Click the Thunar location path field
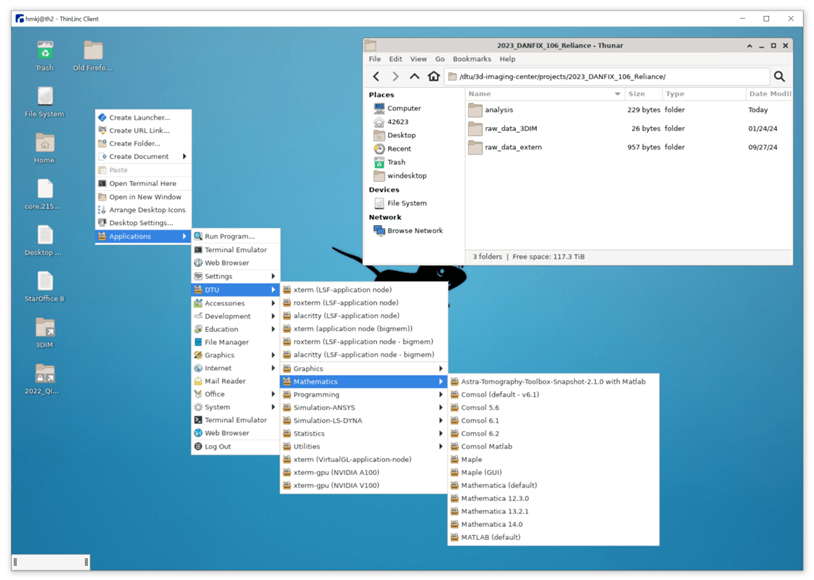814x580 pixels. (x=607, y=76)
